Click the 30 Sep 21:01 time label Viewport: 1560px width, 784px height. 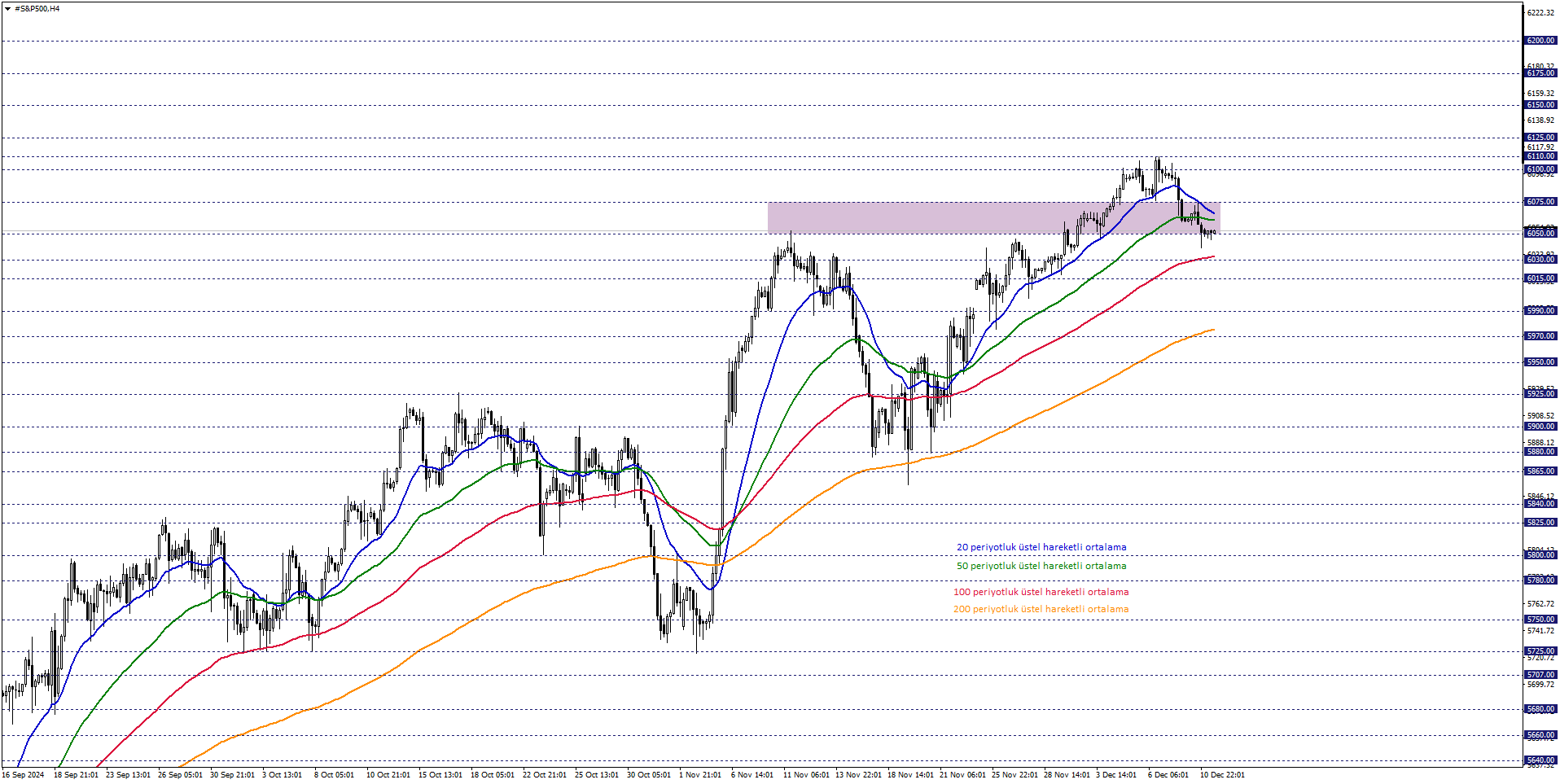[x=232, y=775]
